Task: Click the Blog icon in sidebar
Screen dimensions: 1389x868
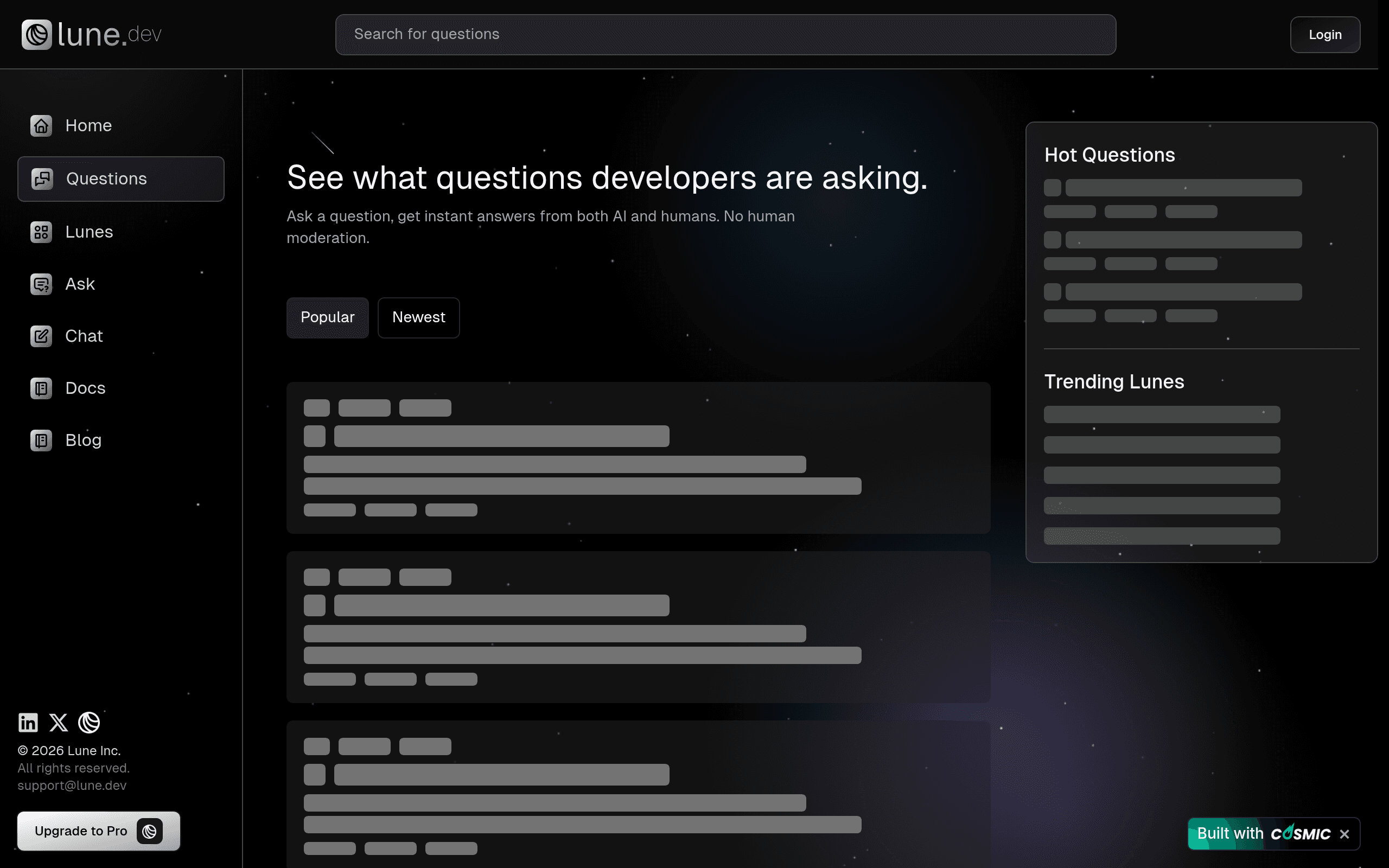Action: pos(41,441)
